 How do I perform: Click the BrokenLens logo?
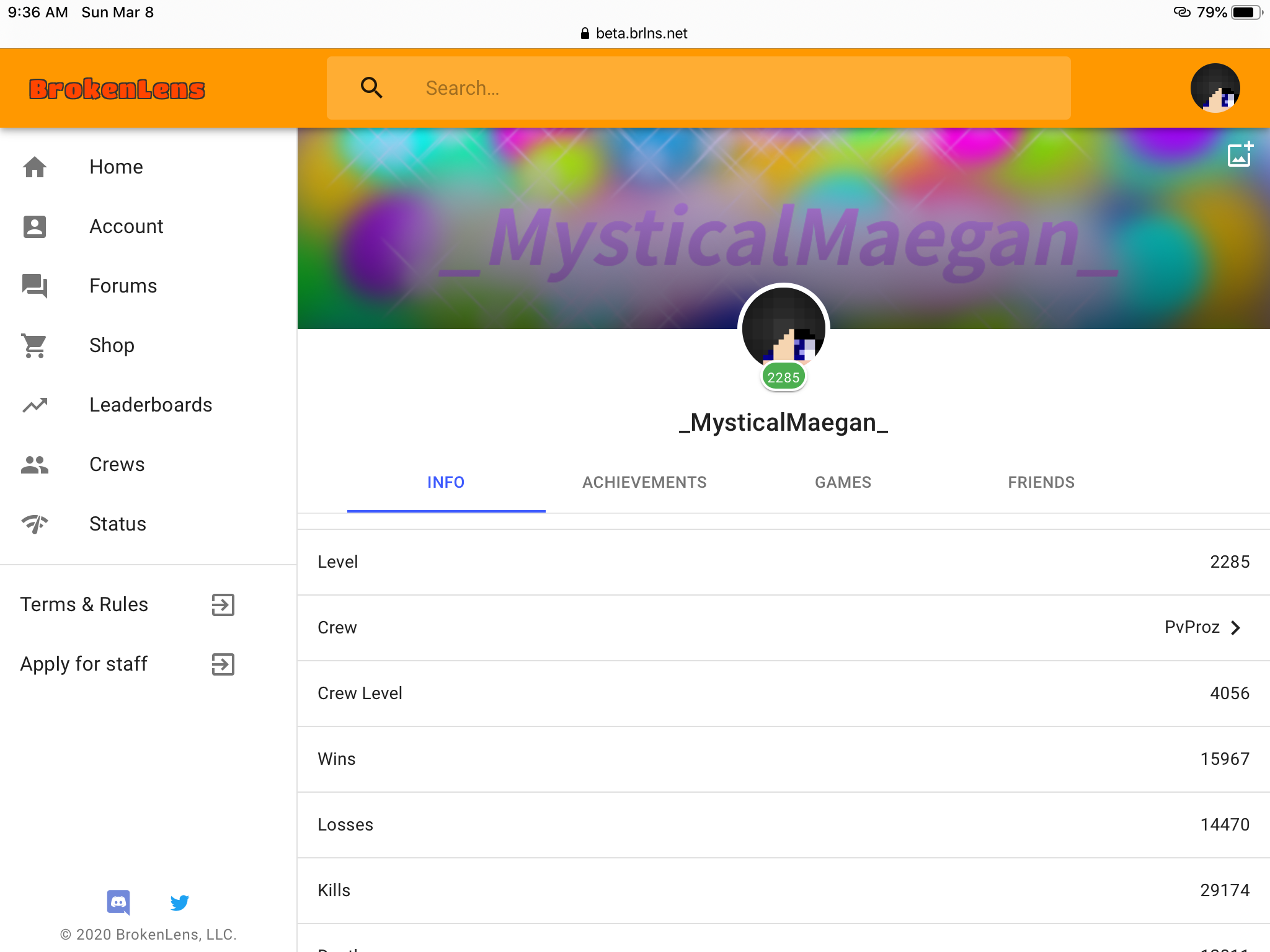pos(117,89)
